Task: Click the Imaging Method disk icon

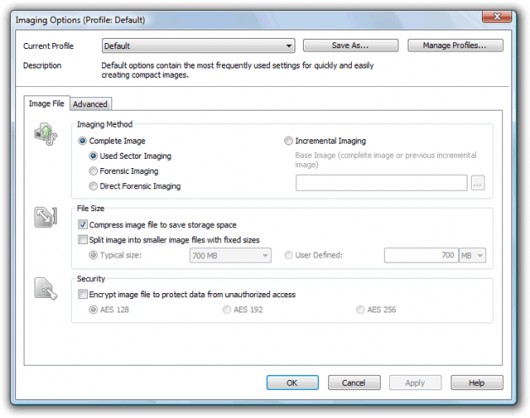Action: (46, 134)
